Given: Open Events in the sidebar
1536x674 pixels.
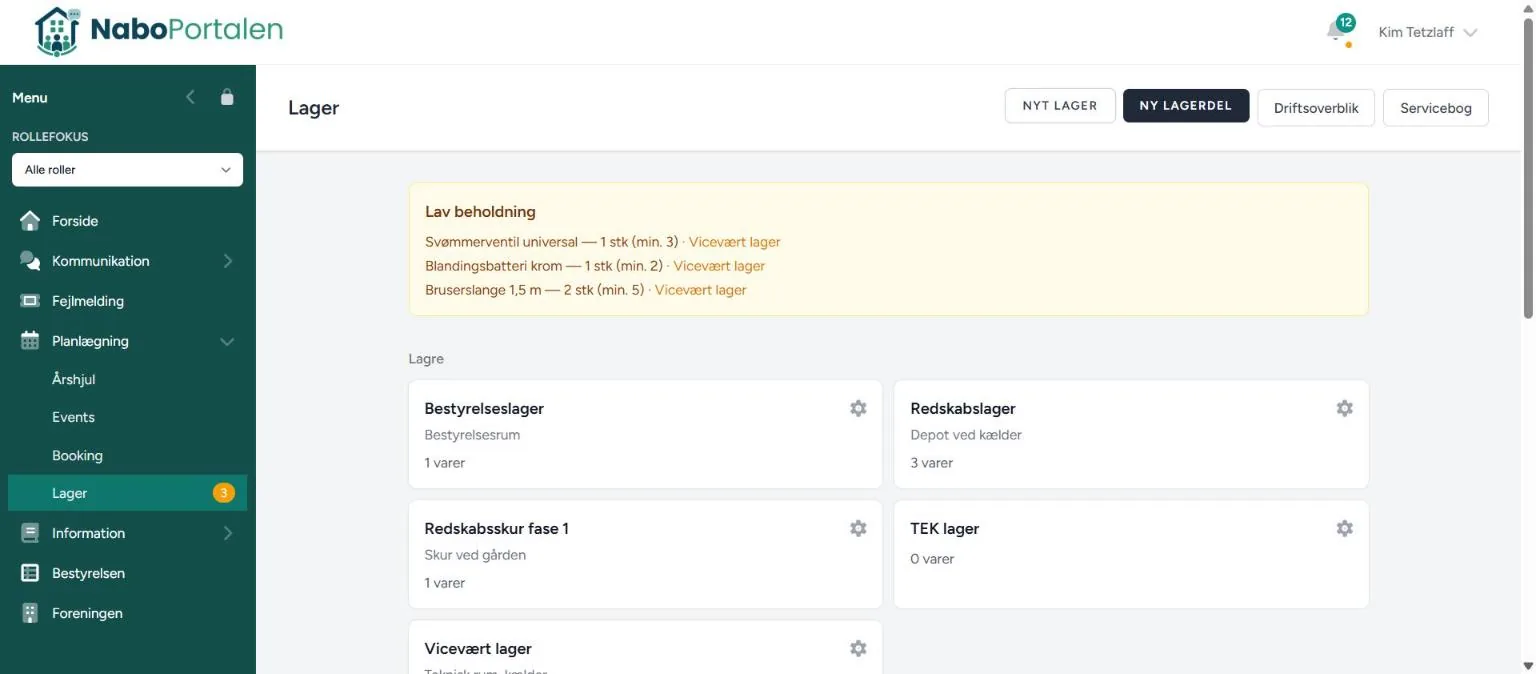Looking at the screenshot, I should point(73,417).
